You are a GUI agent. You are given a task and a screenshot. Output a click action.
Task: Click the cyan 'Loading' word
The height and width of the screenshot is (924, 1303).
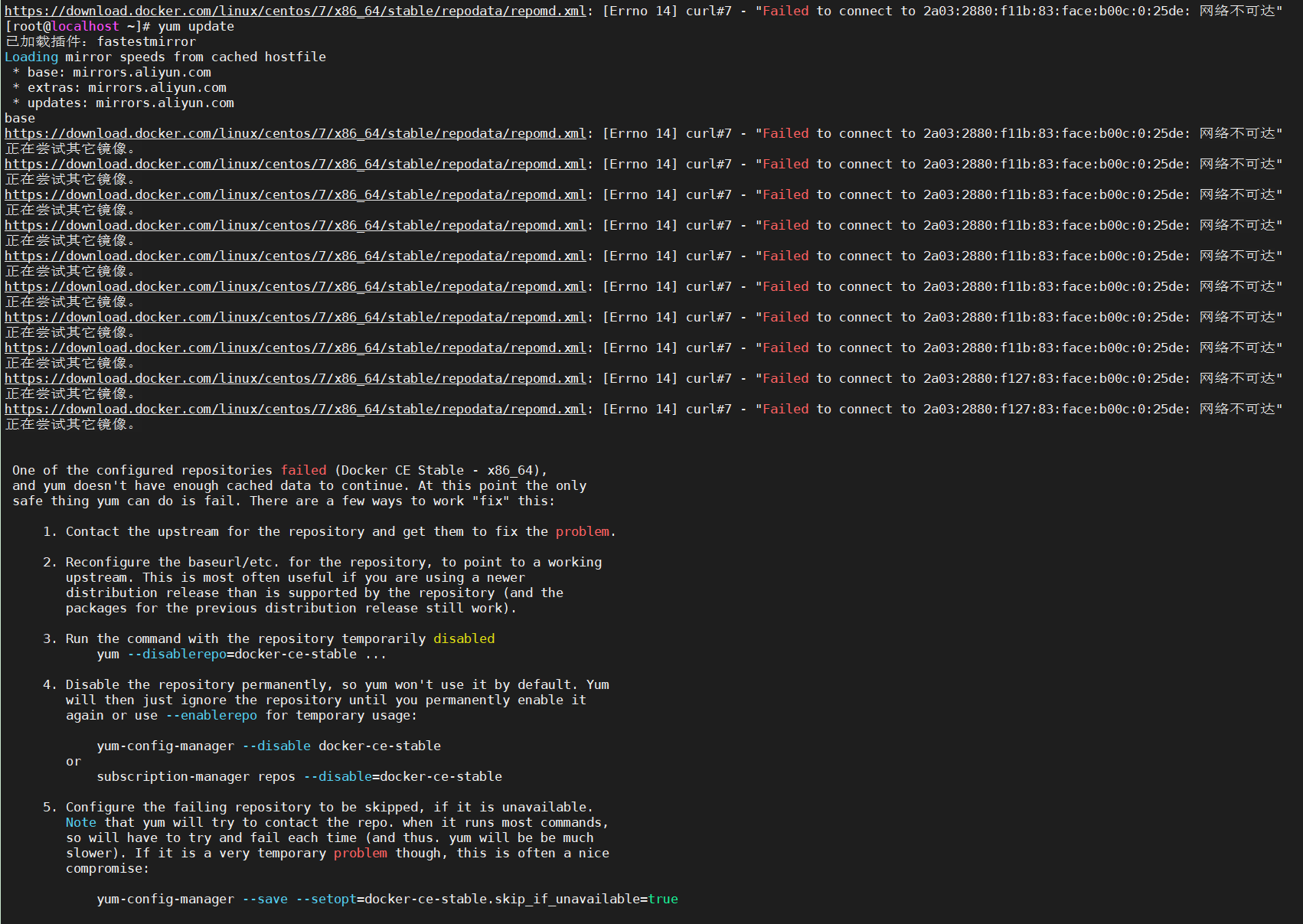31,57
